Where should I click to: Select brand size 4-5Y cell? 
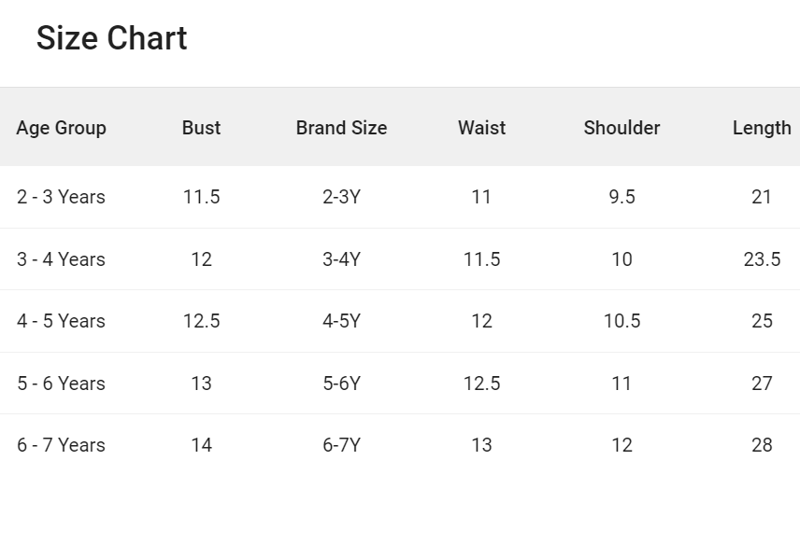(x=341, y=322)
